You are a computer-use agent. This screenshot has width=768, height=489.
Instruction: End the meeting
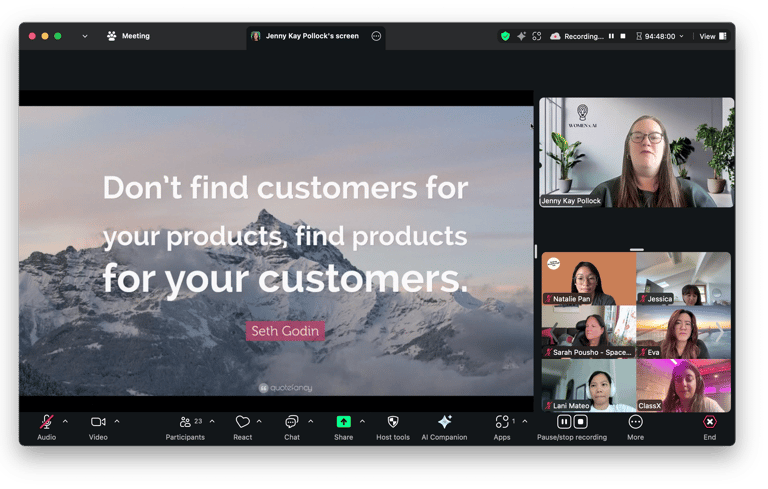pyautogui.click(x=710, y=428)
